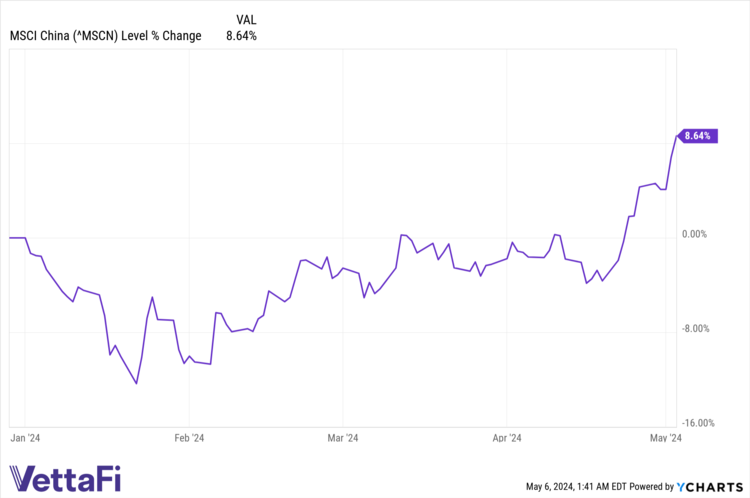
Task: Select the Apr '24 x-axis label
Action: (507, 438)
